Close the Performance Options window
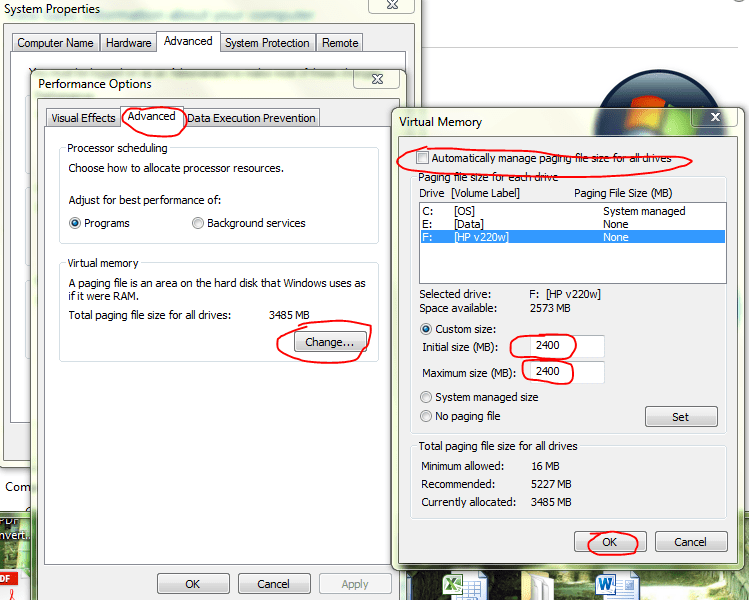The height and width of the screenshot is (600, 749). pos(377,79)
